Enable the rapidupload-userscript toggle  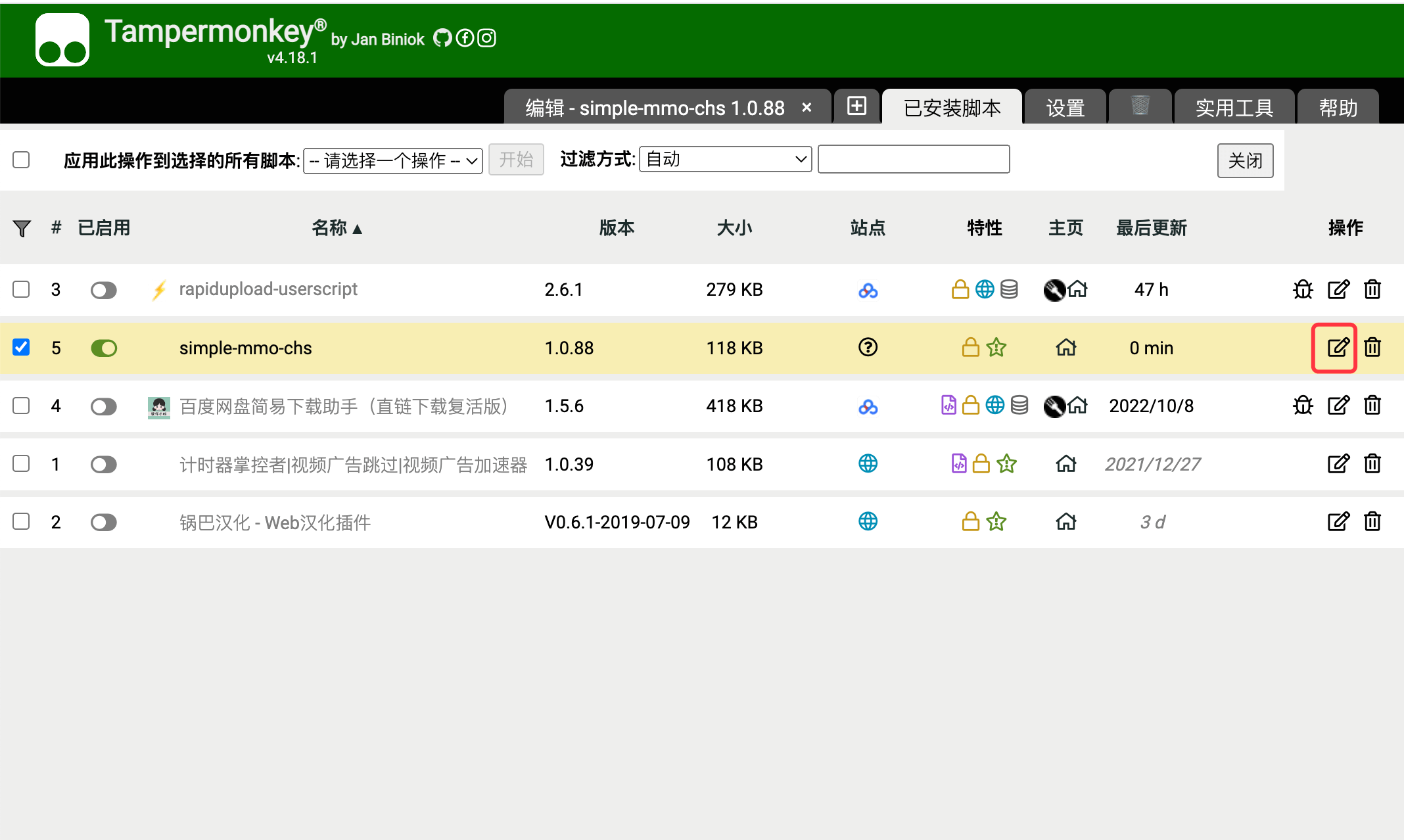click(104, 290)
